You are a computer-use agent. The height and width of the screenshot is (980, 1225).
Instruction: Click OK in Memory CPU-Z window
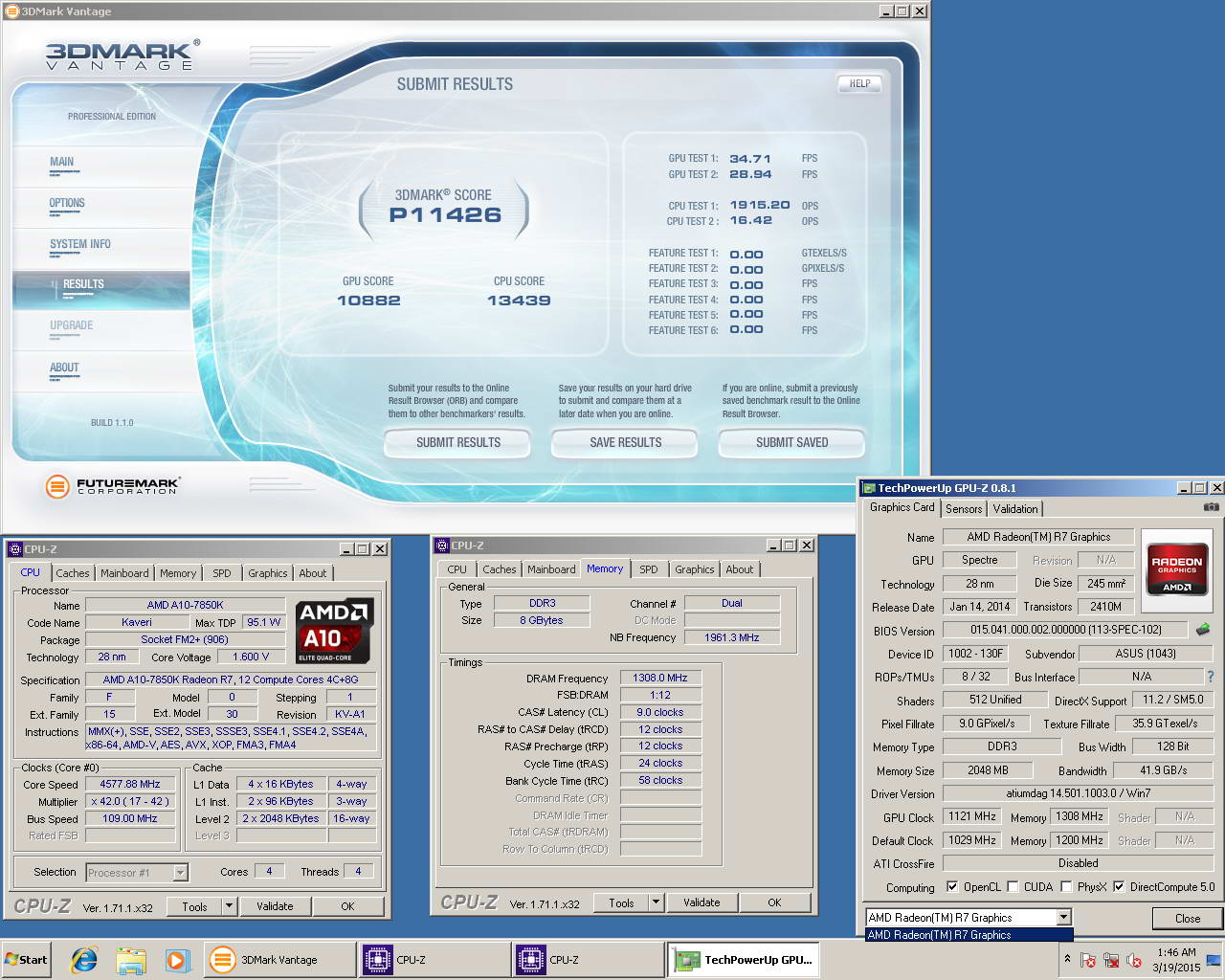coord(774,902)
